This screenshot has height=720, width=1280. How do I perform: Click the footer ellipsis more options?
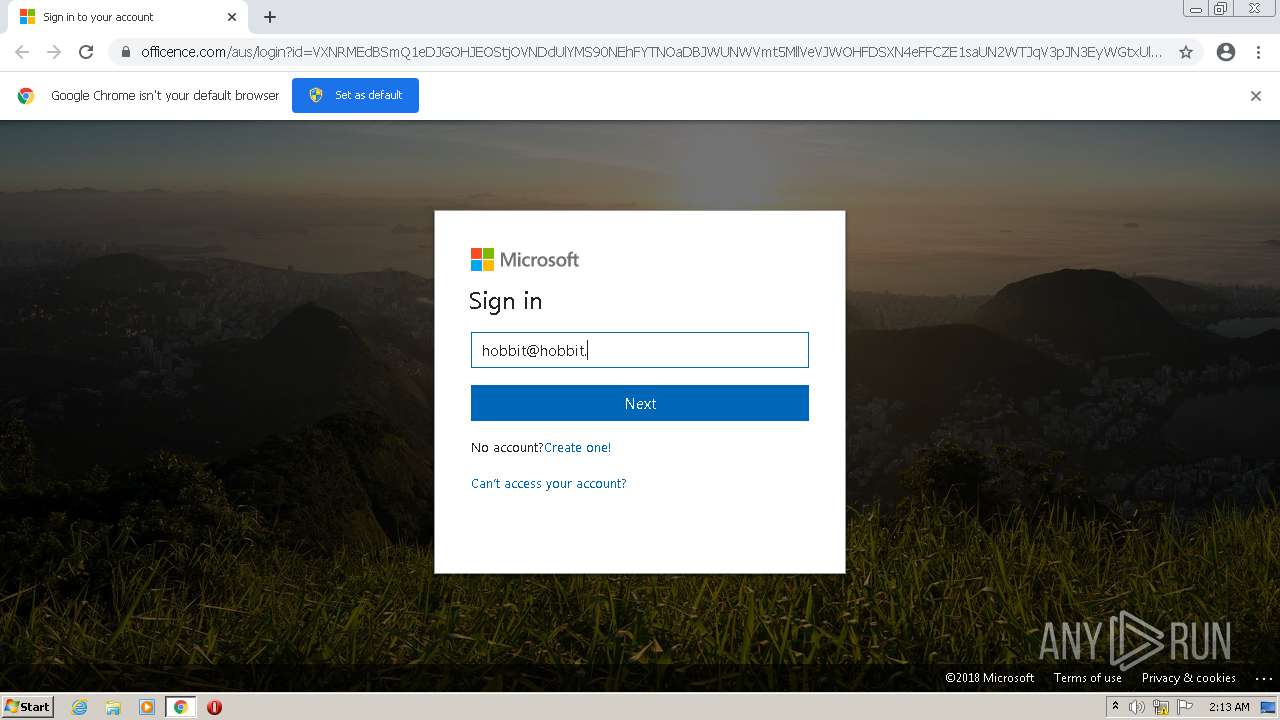[x=1264, y=678]
